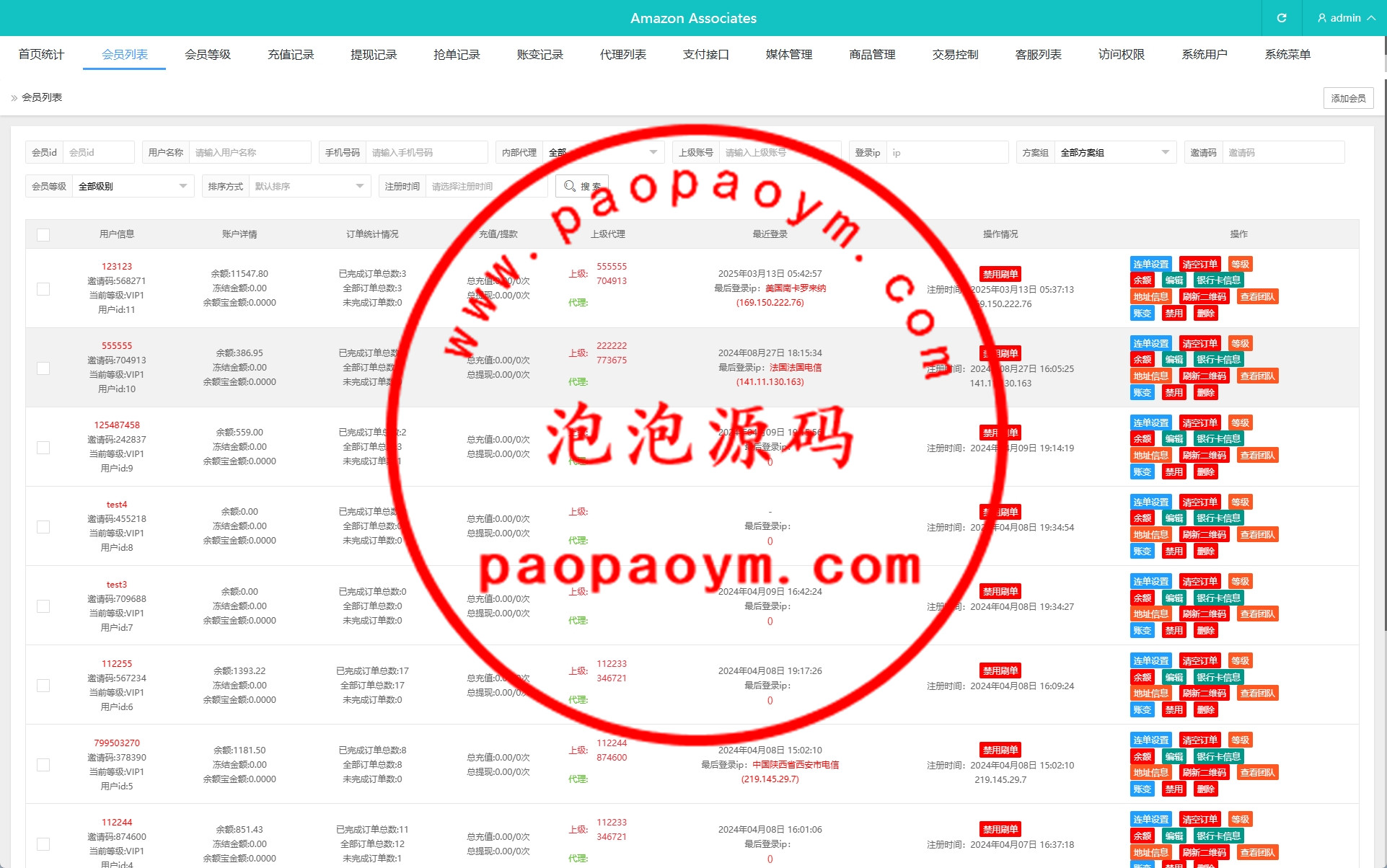This screenshot has height=868, width=1387.
Task: Open the 商品管理 tab
Action: tap(872, 54)
